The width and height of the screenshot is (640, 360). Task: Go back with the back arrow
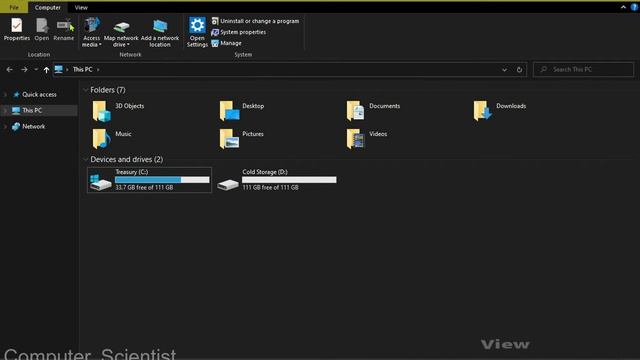[x=9, y=70]
